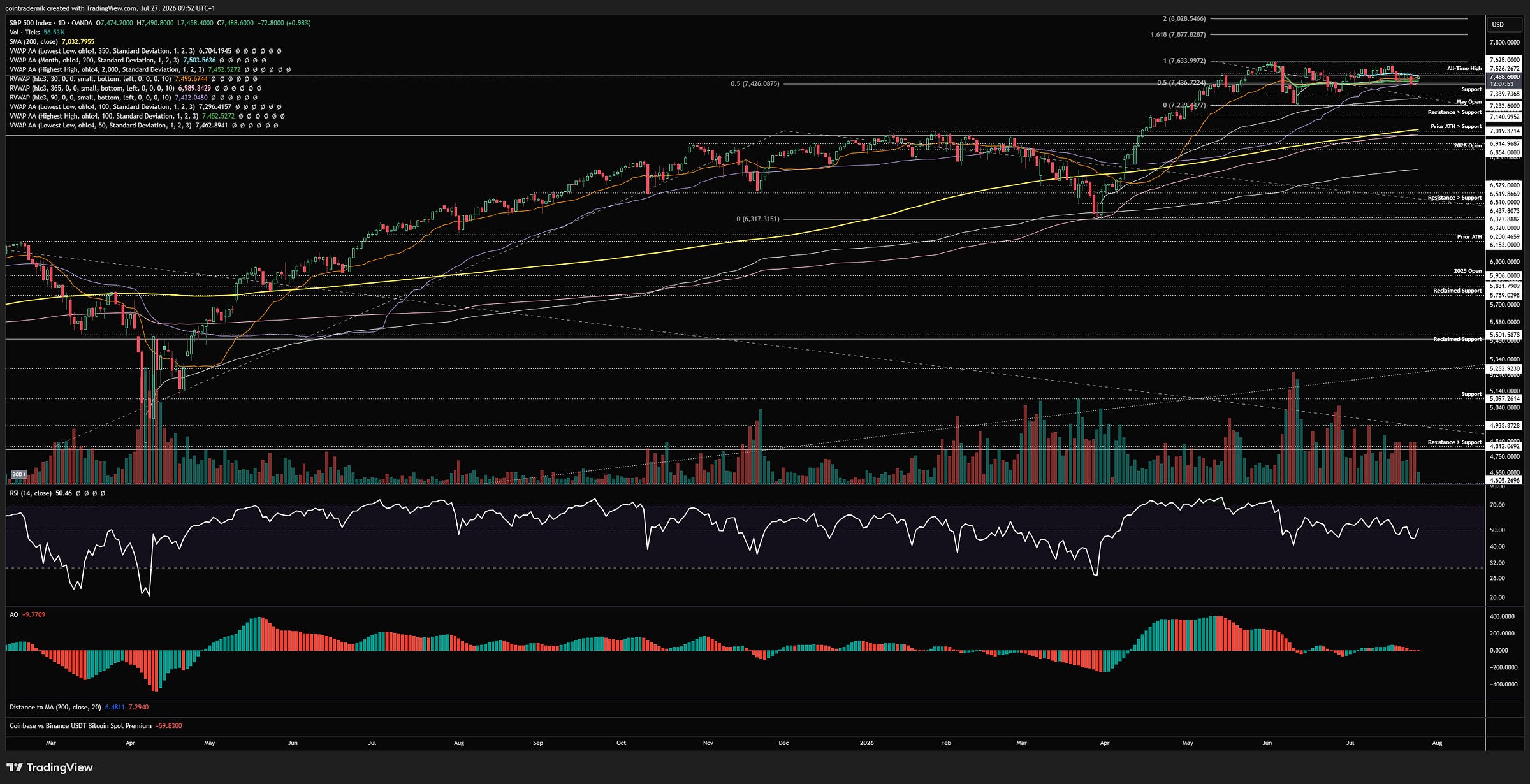The image size is (1530, 784).
Task: Select the RVWAP (hlc3, 30) legend row
Action: coord(133,79)
